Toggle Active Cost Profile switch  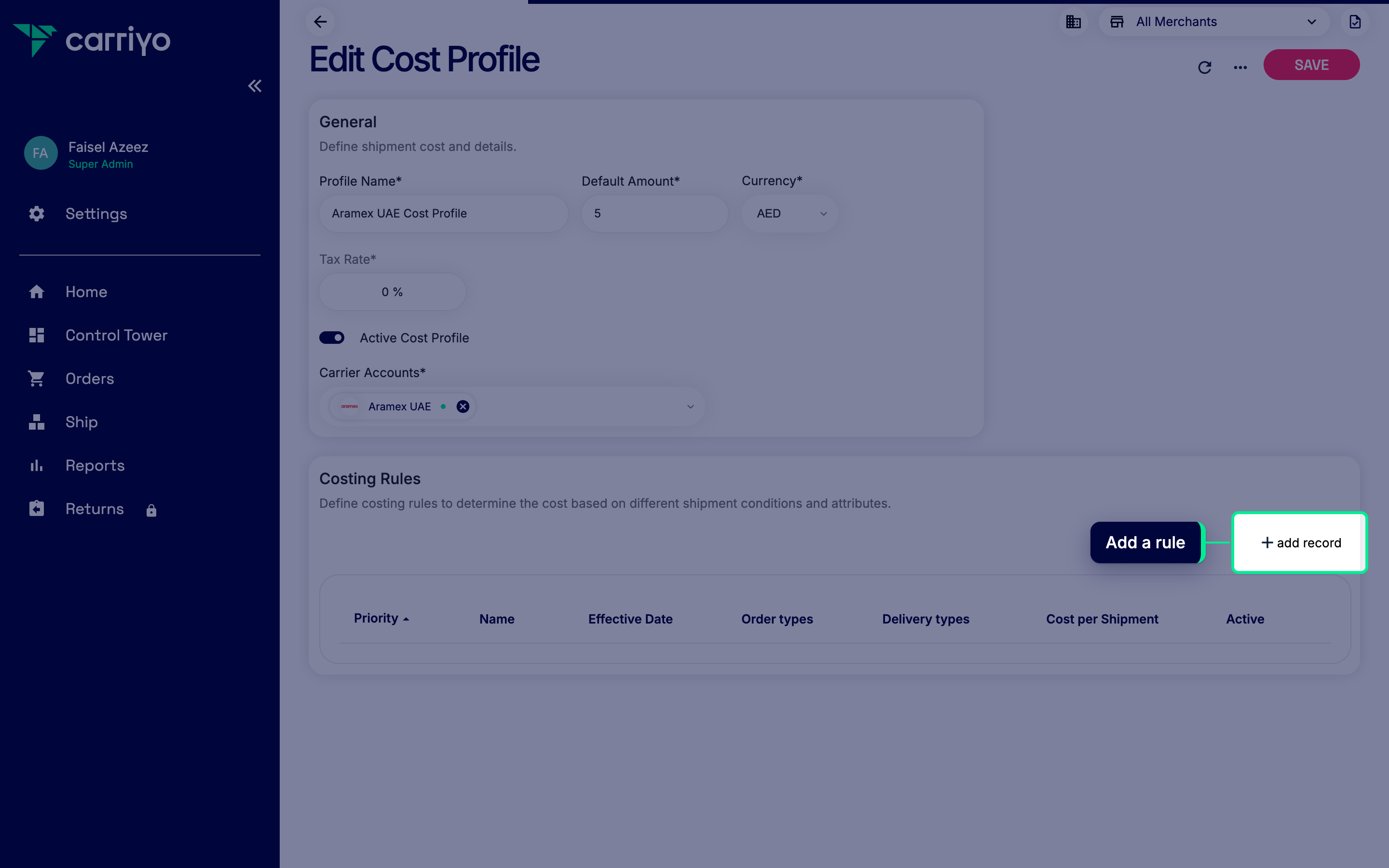coord(332,338)
